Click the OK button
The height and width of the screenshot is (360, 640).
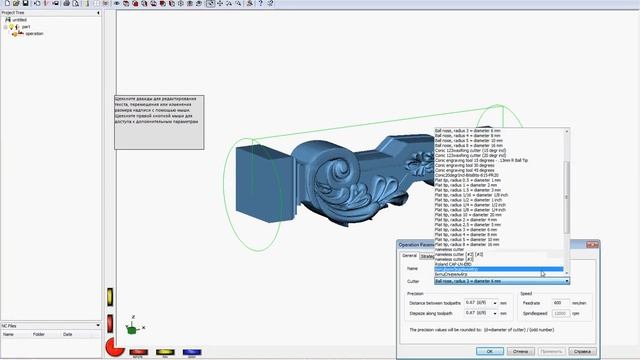[x=490, y=351]
